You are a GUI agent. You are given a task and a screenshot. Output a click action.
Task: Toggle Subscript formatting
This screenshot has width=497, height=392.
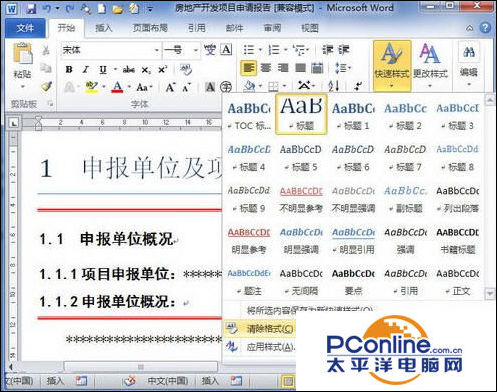pos(146,70)
